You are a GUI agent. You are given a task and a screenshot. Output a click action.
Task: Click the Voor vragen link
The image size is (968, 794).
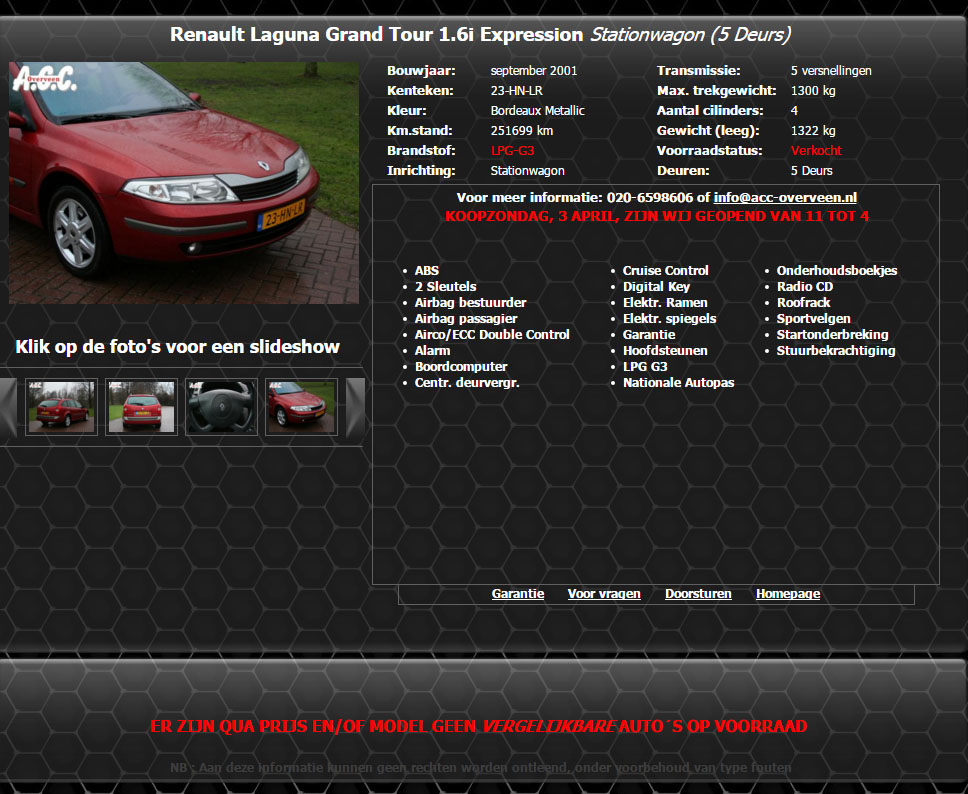pos(604,594)
